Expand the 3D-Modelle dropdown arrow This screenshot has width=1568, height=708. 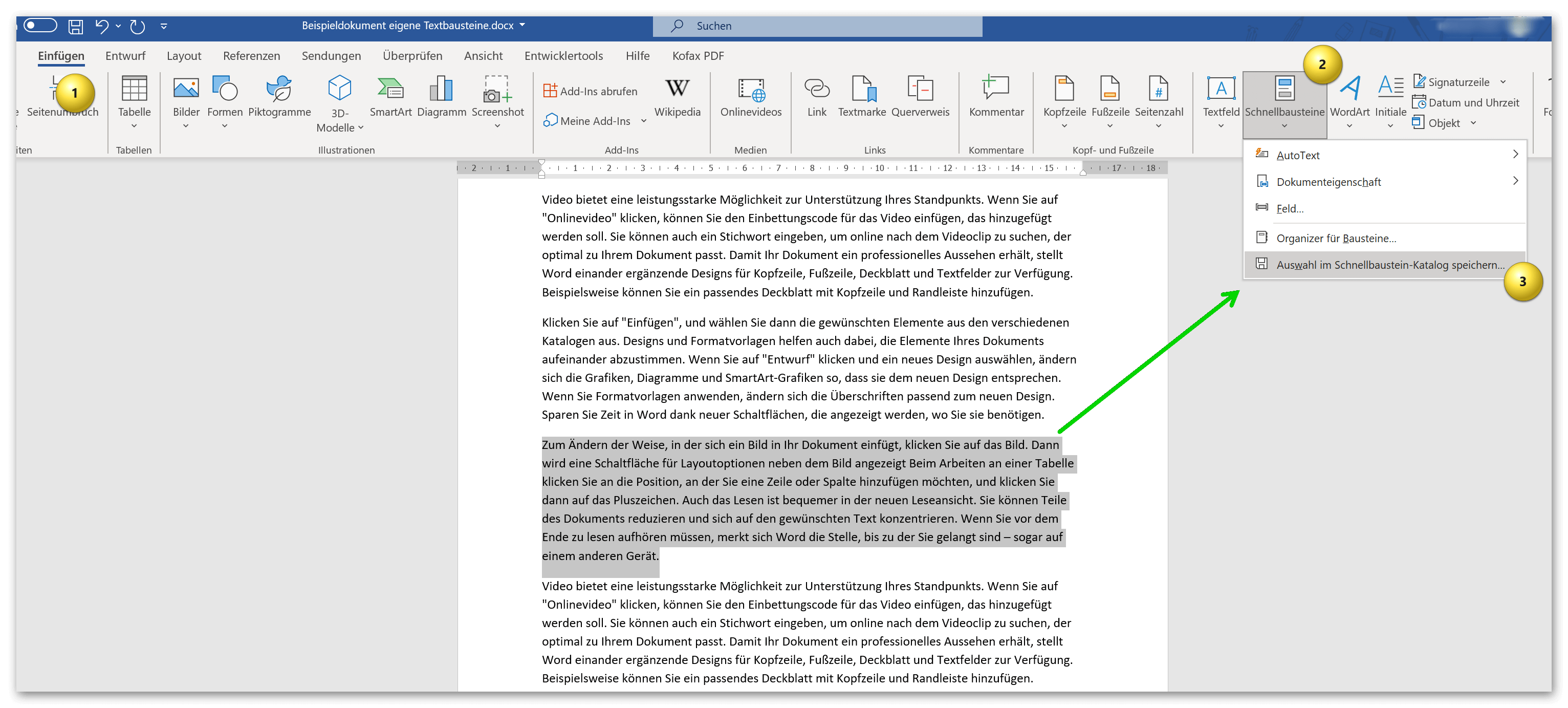point(361,128)
